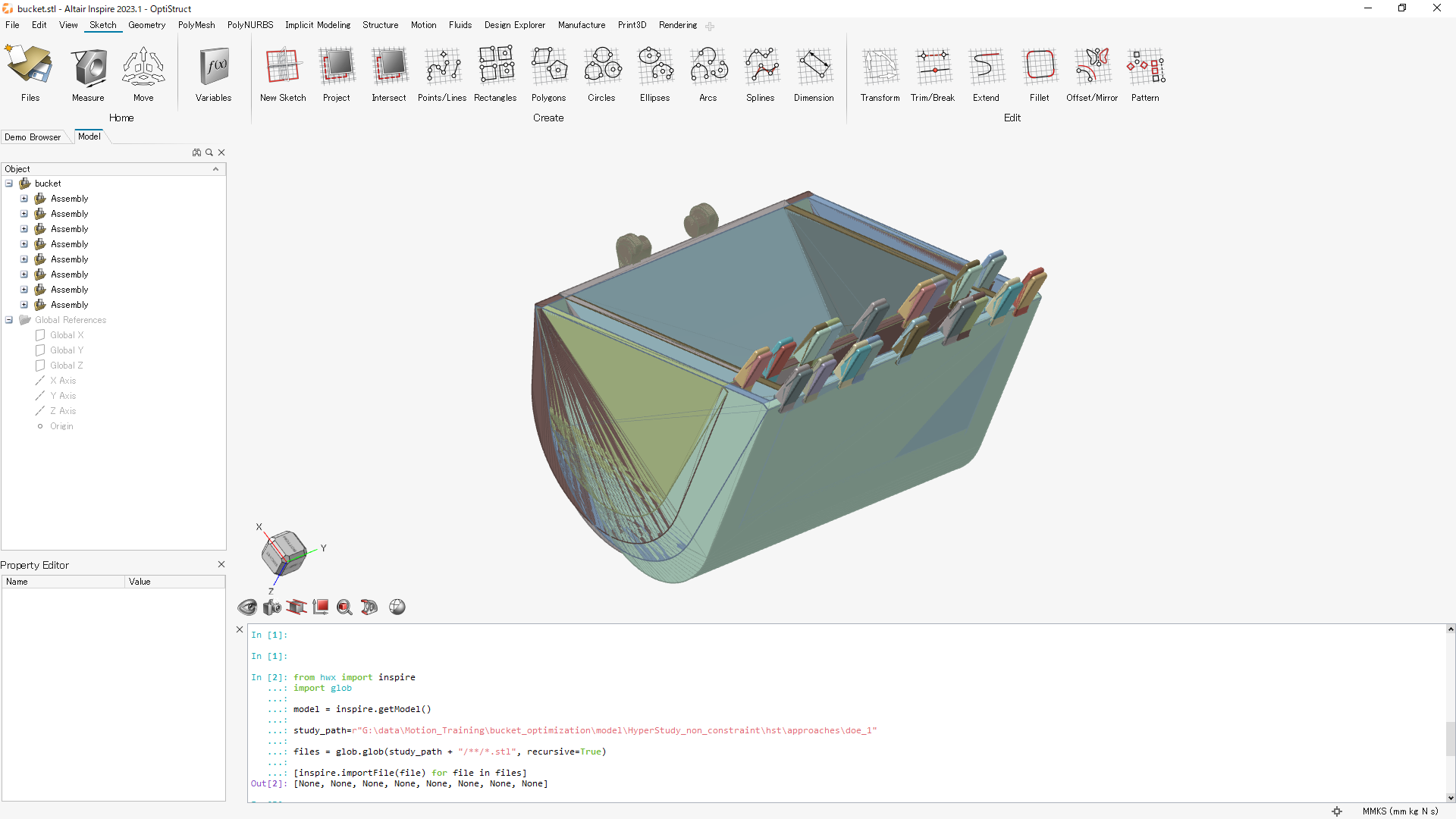
Task: Click the view orientation cube
Action: click(x=284, y=552)
